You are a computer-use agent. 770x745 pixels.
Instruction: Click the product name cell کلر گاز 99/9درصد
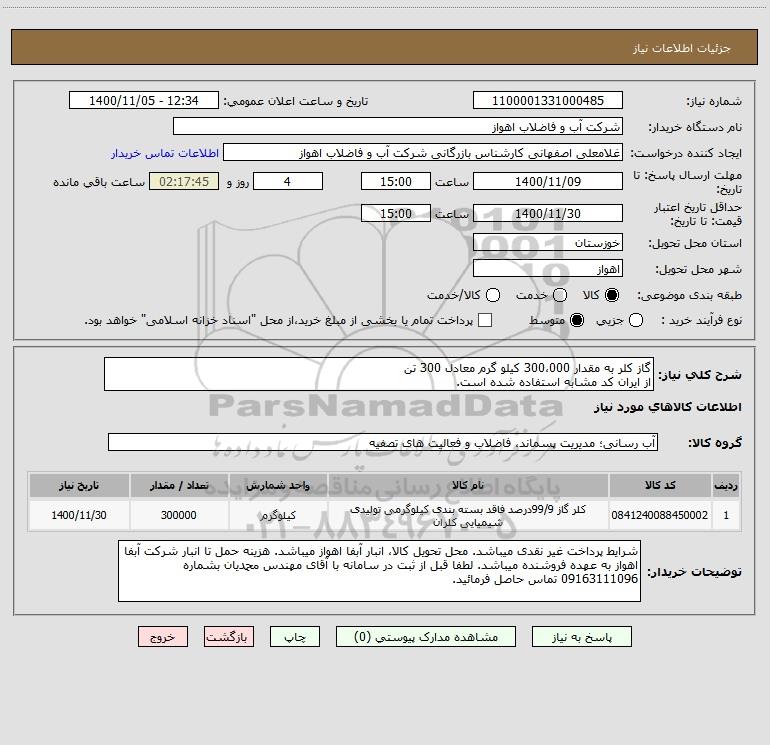click(x=468, y=515)
